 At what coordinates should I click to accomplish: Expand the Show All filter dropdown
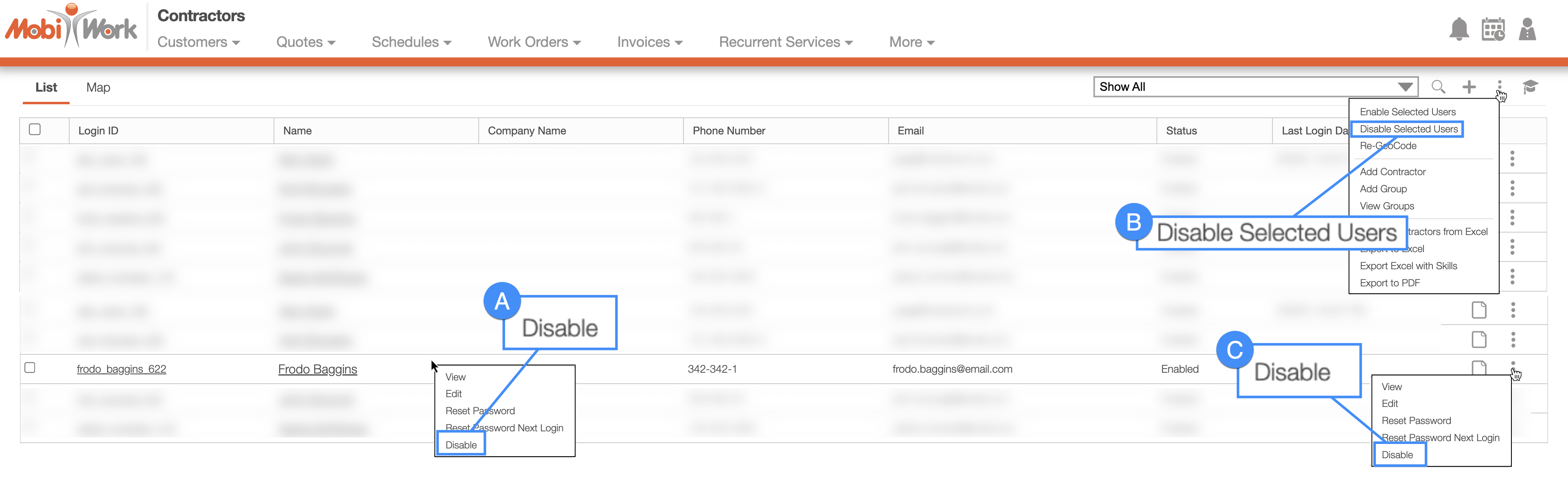click(x=1255, y=86)
